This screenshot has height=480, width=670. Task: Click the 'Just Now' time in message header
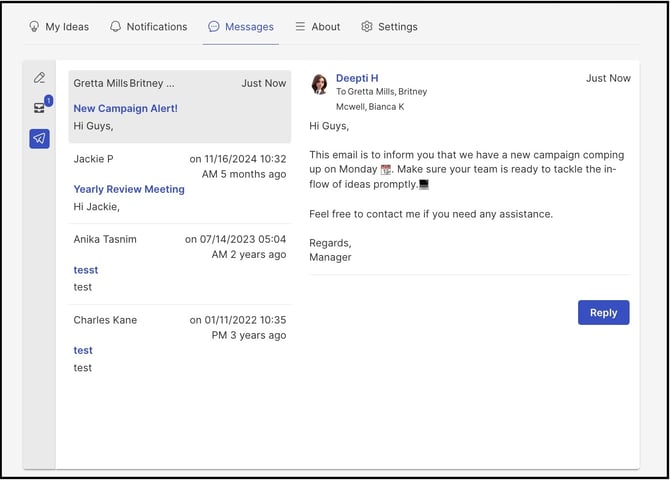pos(608,78)
